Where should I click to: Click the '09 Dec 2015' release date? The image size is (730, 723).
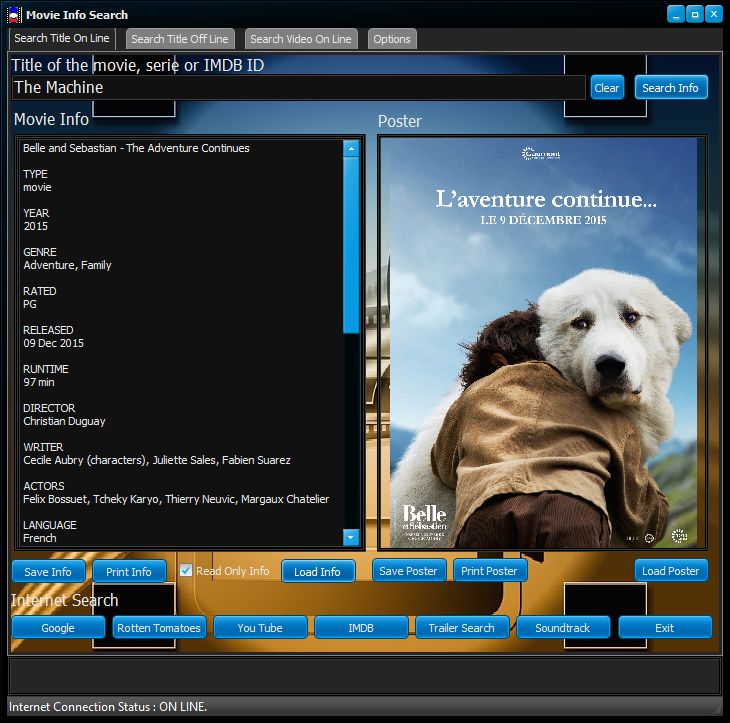54,343
